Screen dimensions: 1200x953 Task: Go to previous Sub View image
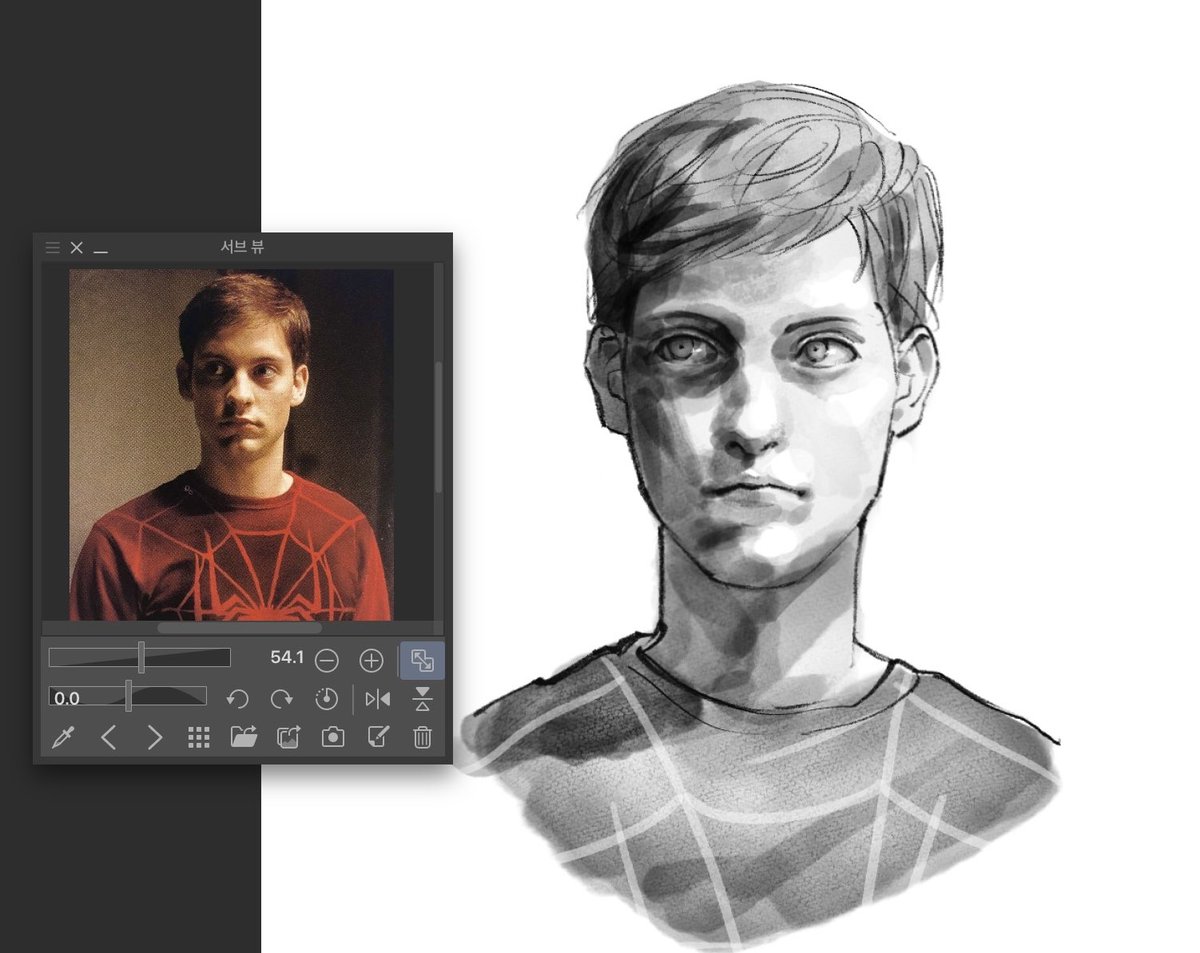coord(109,738)
